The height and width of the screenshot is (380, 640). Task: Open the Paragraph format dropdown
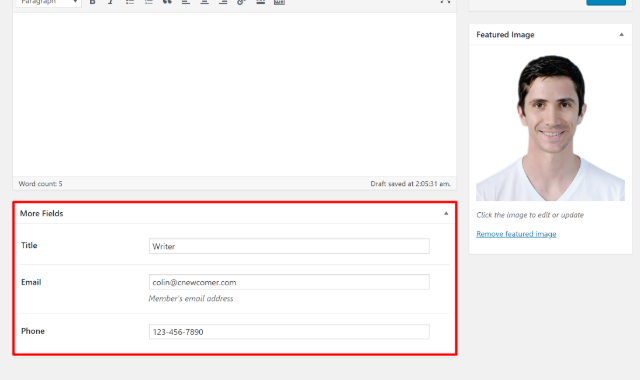(x=49, y=2)
